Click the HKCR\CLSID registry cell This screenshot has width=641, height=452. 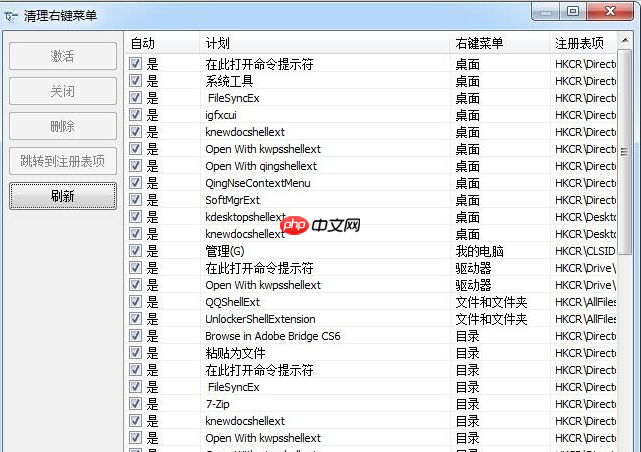pyautogui.click(x=585, y=251)
